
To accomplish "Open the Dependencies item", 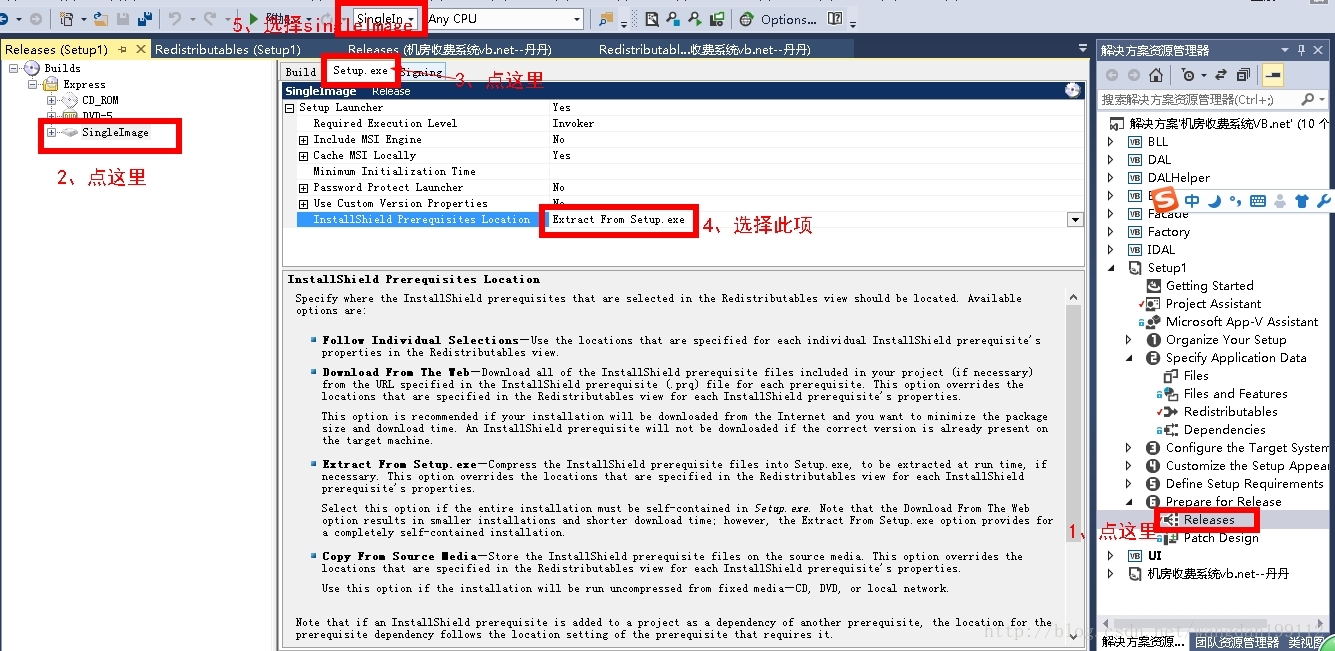I will tap(1224, 430).
